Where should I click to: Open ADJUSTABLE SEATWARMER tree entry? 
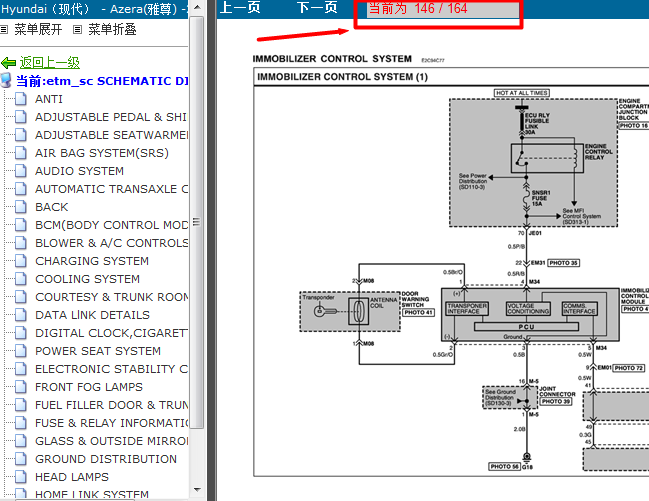(111, 135)
